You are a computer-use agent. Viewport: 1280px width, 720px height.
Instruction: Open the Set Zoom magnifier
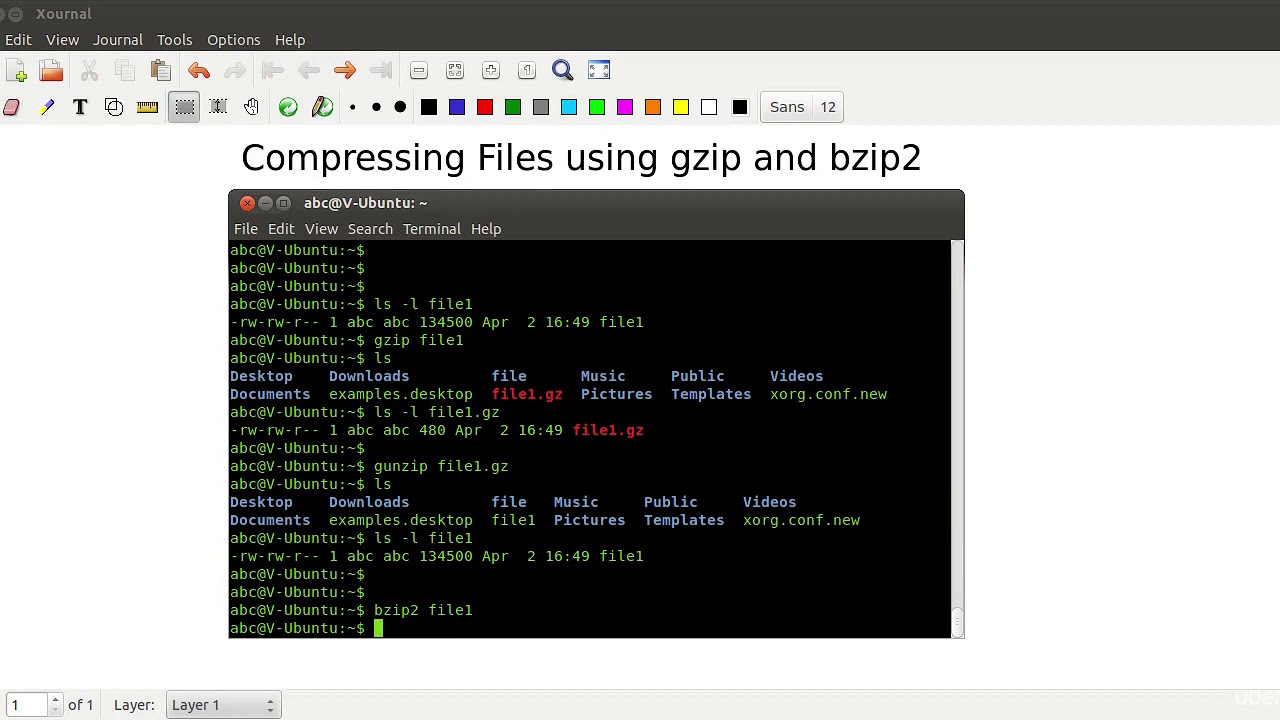pos(563,70)
